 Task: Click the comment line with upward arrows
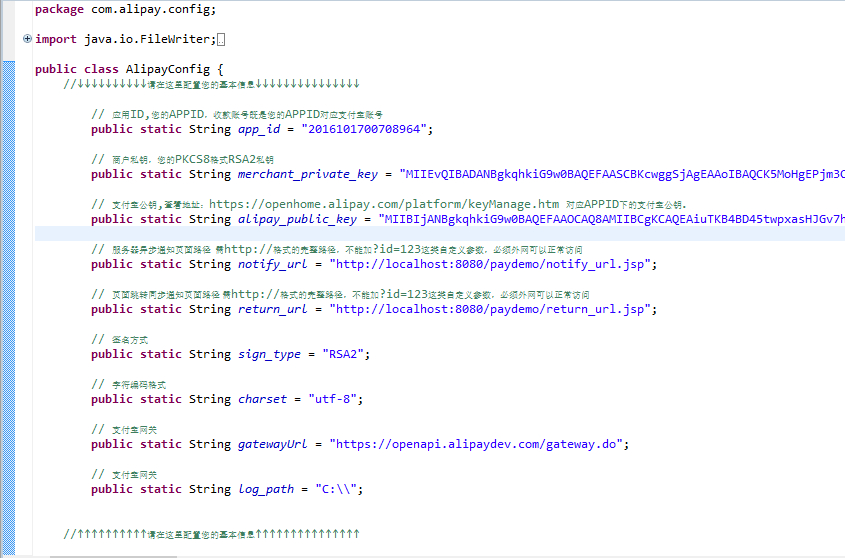(x=211, y=534)
